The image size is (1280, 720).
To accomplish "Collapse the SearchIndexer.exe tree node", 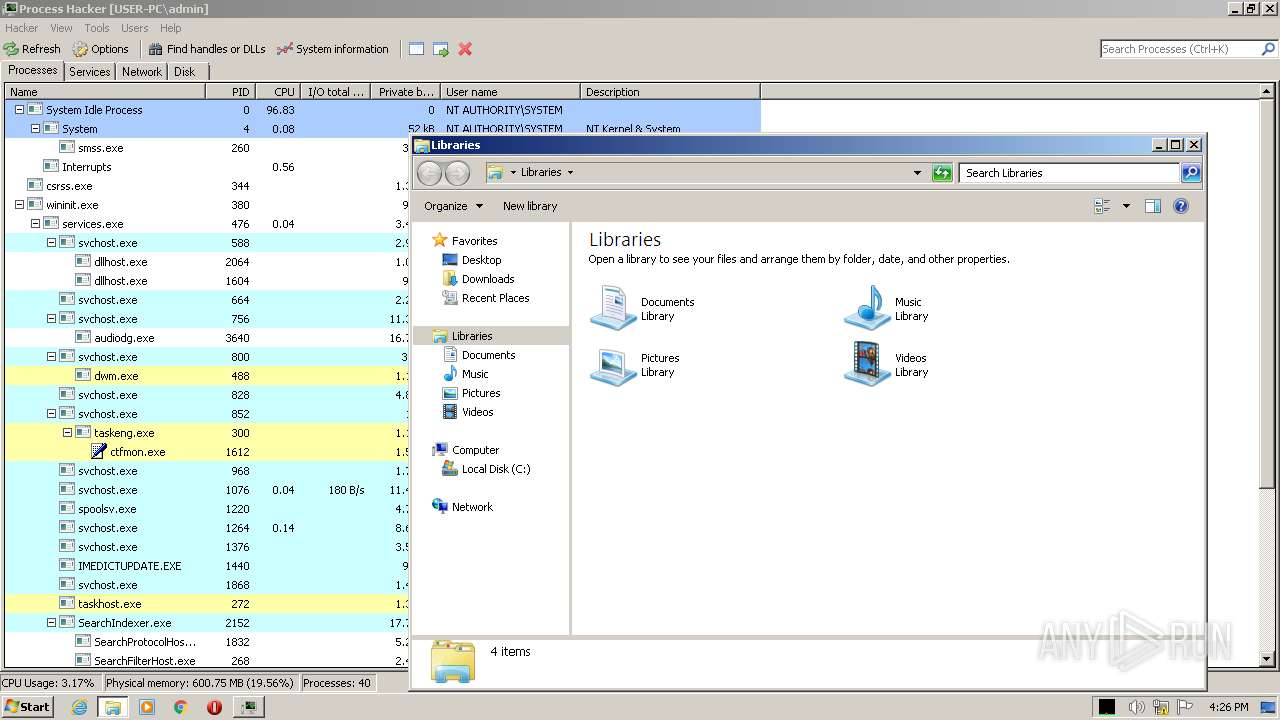I will [x=51, y=623].
